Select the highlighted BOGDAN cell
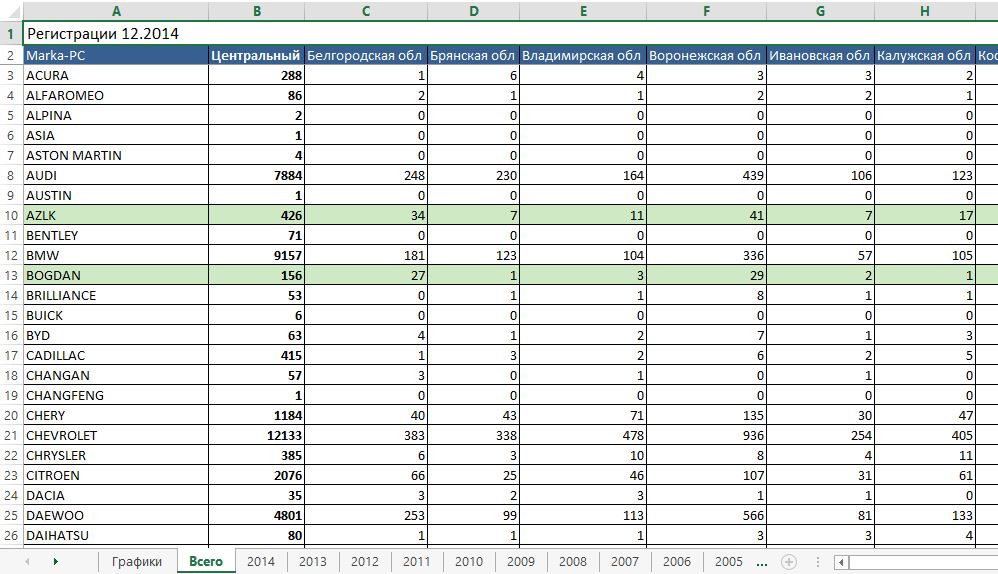998x574 pixels. point(116,275)
